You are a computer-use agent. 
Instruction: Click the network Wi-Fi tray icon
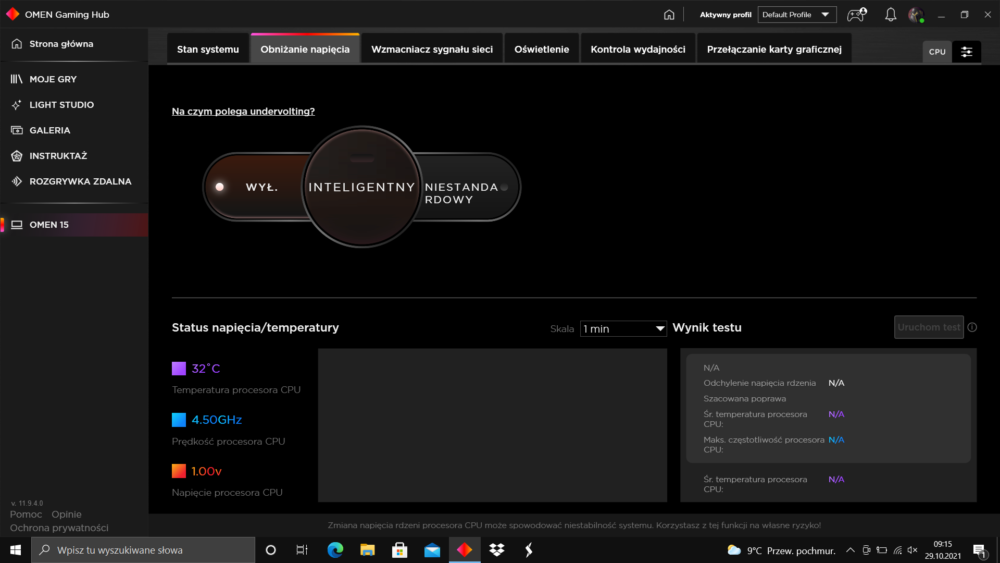pos(897,550)
